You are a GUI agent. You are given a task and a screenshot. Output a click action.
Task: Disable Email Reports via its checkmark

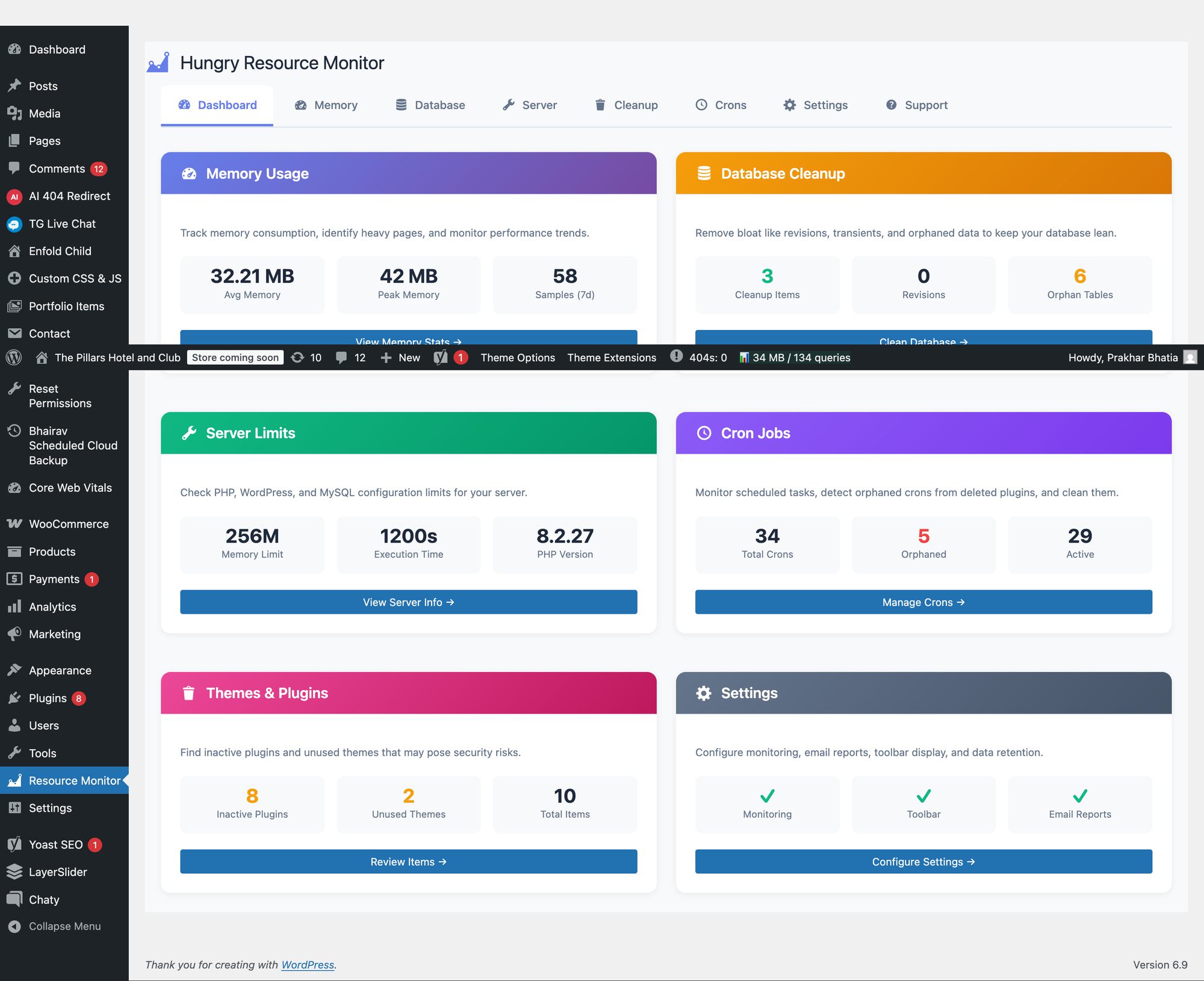coord(1079,797)
